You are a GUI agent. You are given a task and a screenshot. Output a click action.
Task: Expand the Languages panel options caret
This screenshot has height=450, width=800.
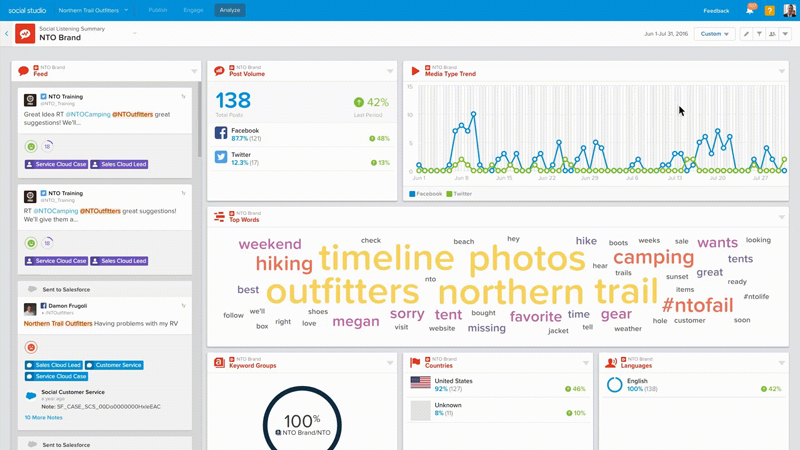pyautogui.click(x=782, y=363)
